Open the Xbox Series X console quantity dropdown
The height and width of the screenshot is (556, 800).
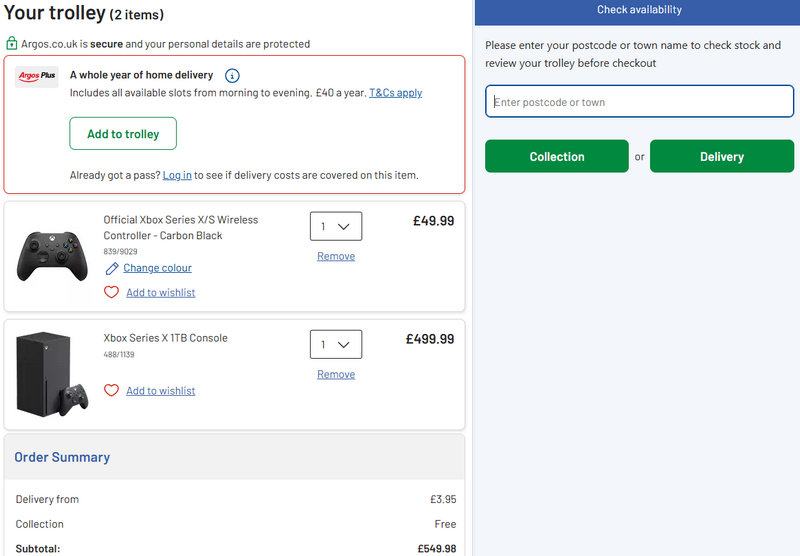pyautogui.click(x=336, y=344)
